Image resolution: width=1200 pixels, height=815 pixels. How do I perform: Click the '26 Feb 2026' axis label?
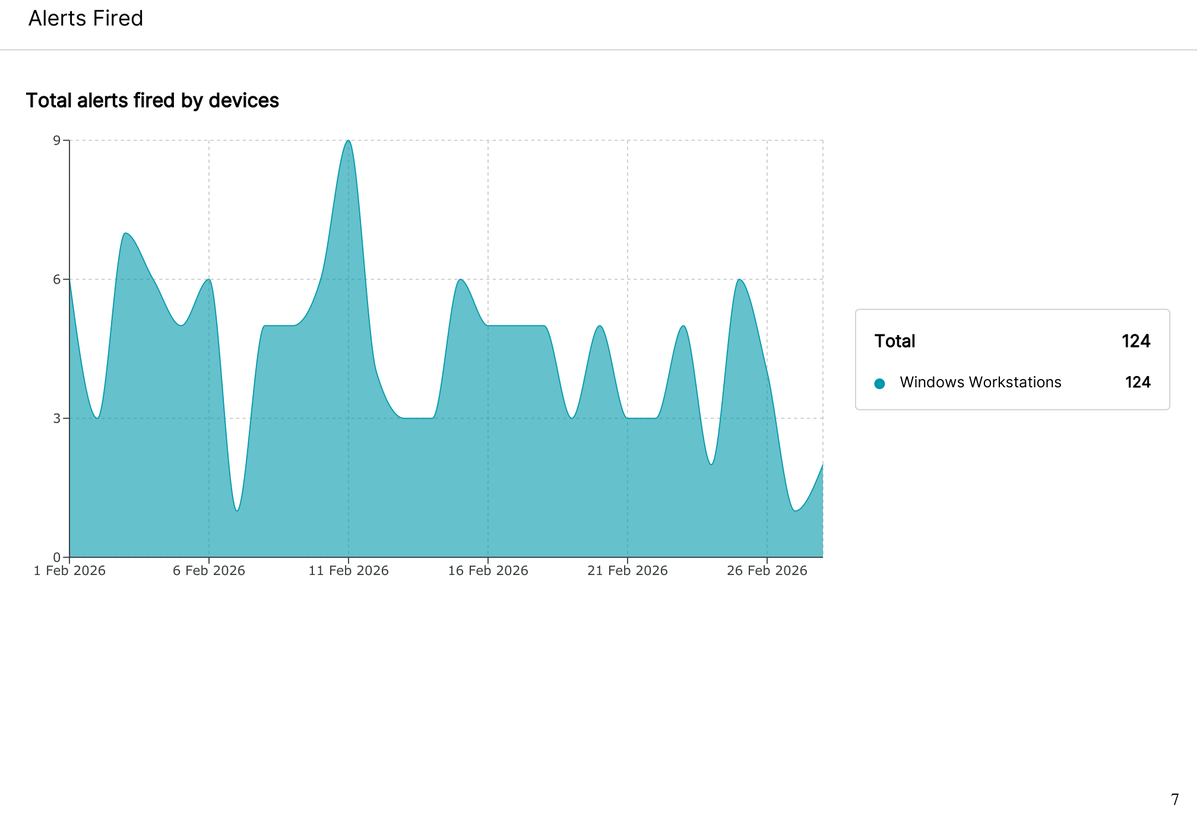767,571
